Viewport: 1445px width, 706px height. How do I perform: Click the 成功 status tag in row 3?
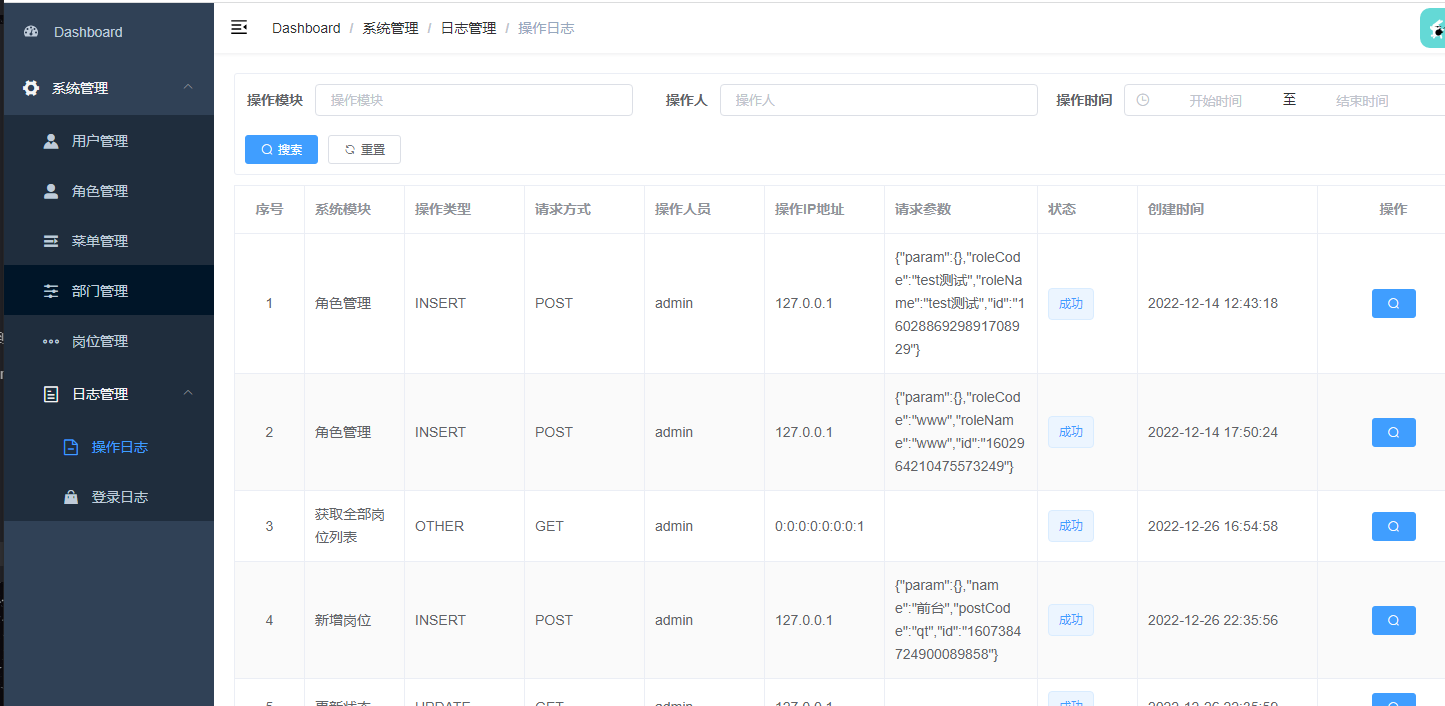click(x=1071, y=526)
